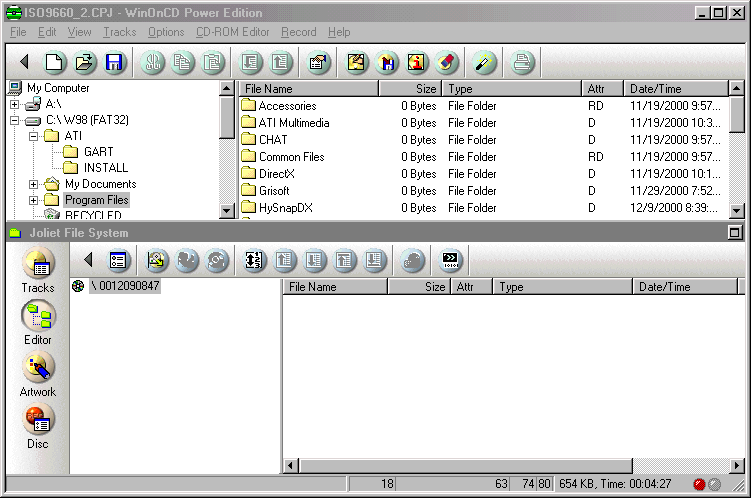Expand the Program Files folder node
The image size is (751, 498).
[x=33, y=200]
